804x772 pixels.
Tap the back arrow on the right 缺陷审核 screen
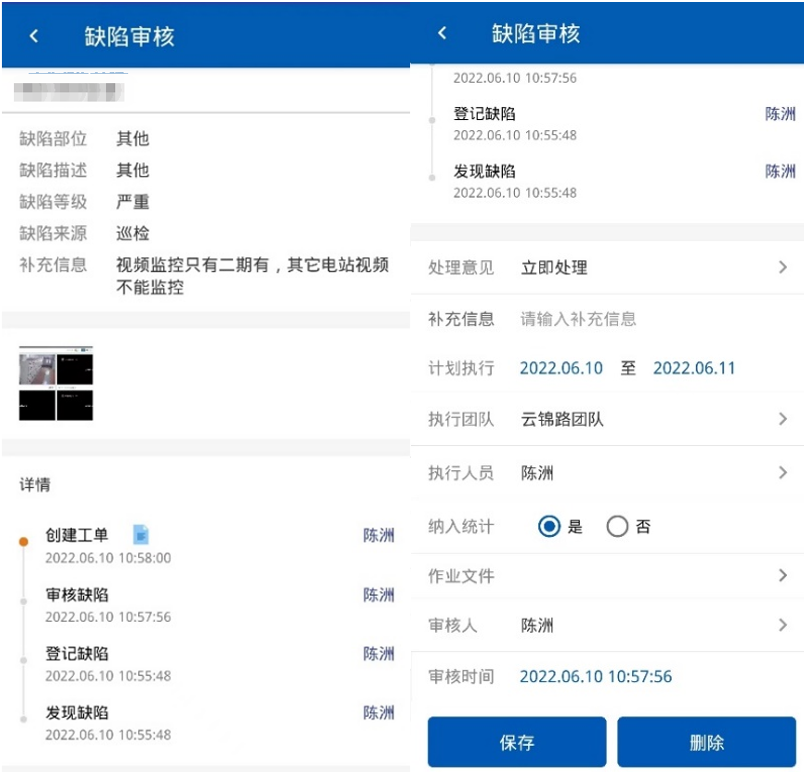point(440,33)
